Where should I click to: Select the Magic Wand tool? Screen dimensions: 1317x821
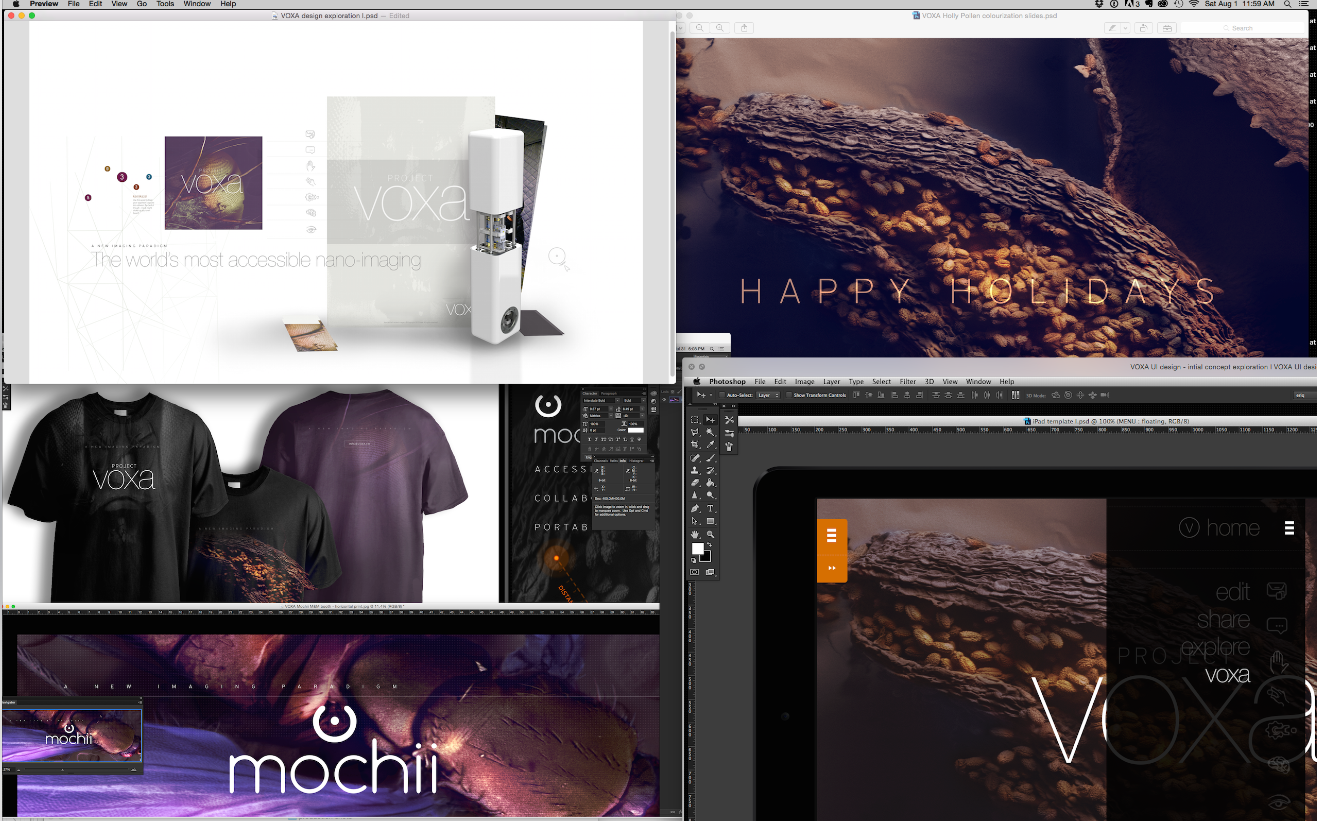coord(710,432)
